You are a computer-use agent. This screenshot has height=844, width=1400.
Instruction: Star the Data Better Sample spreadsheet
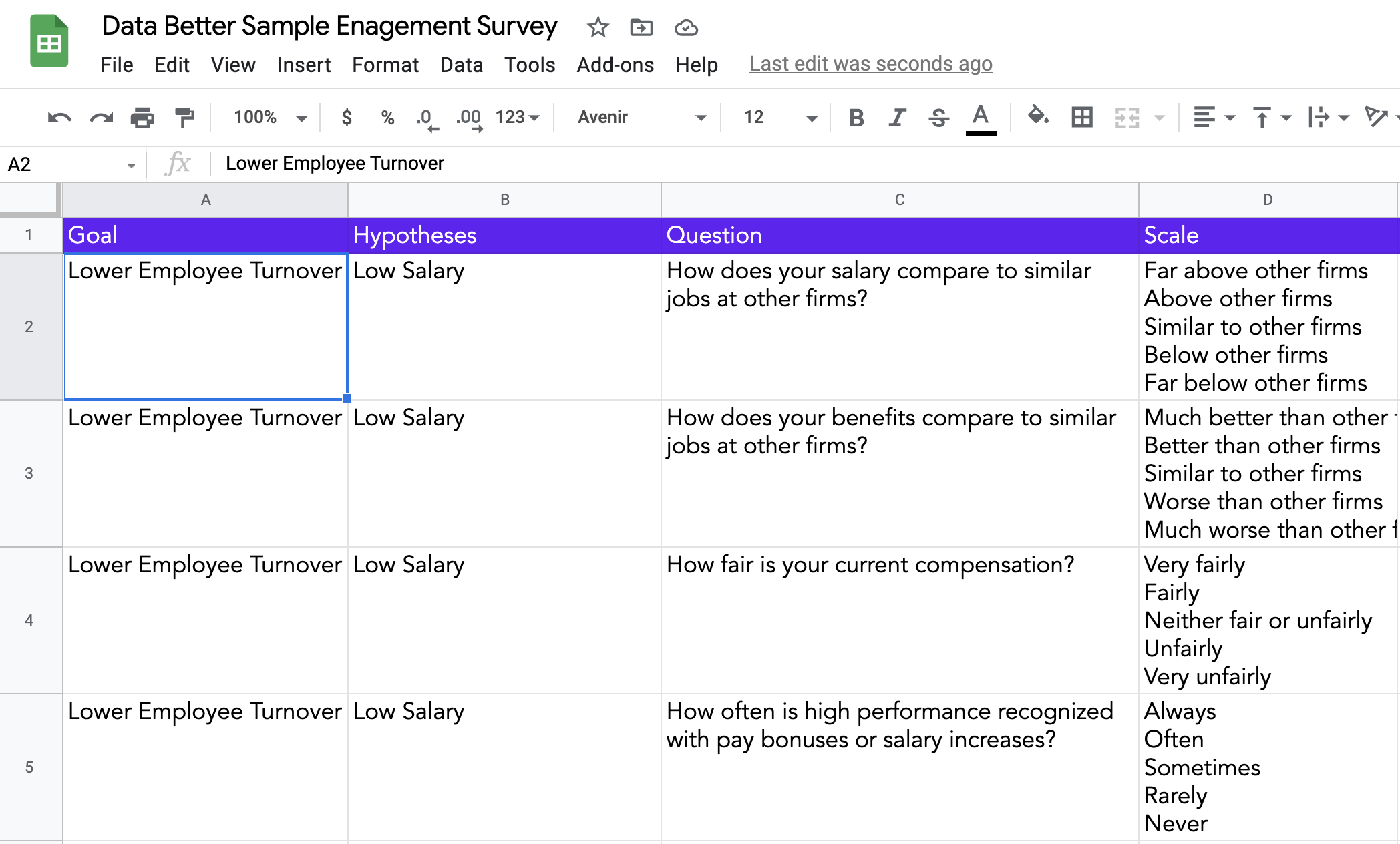pos(597,28)
